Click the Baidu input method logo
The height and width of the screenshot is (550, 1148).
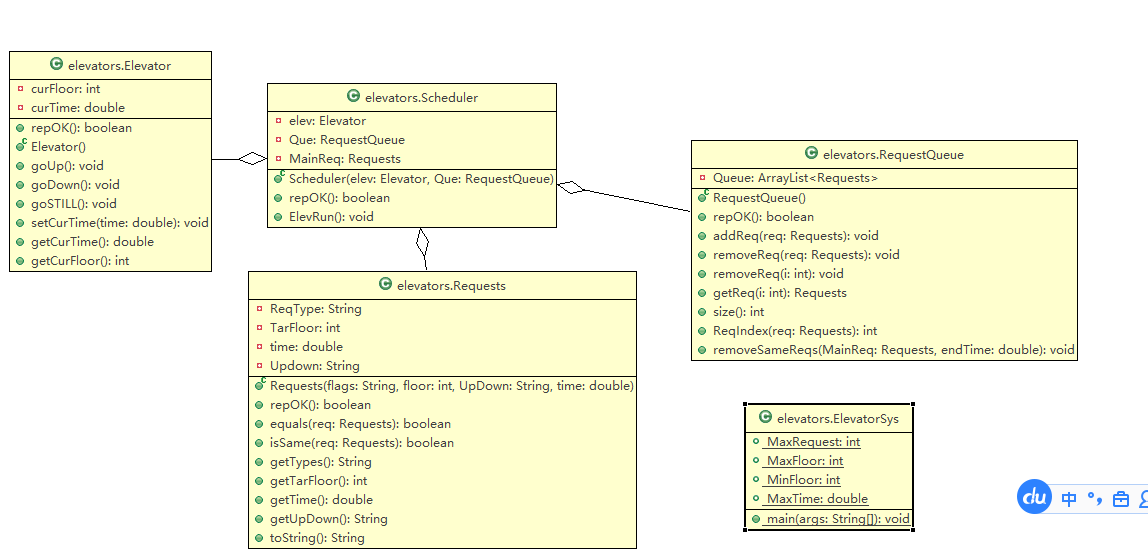click(1034, 497)
